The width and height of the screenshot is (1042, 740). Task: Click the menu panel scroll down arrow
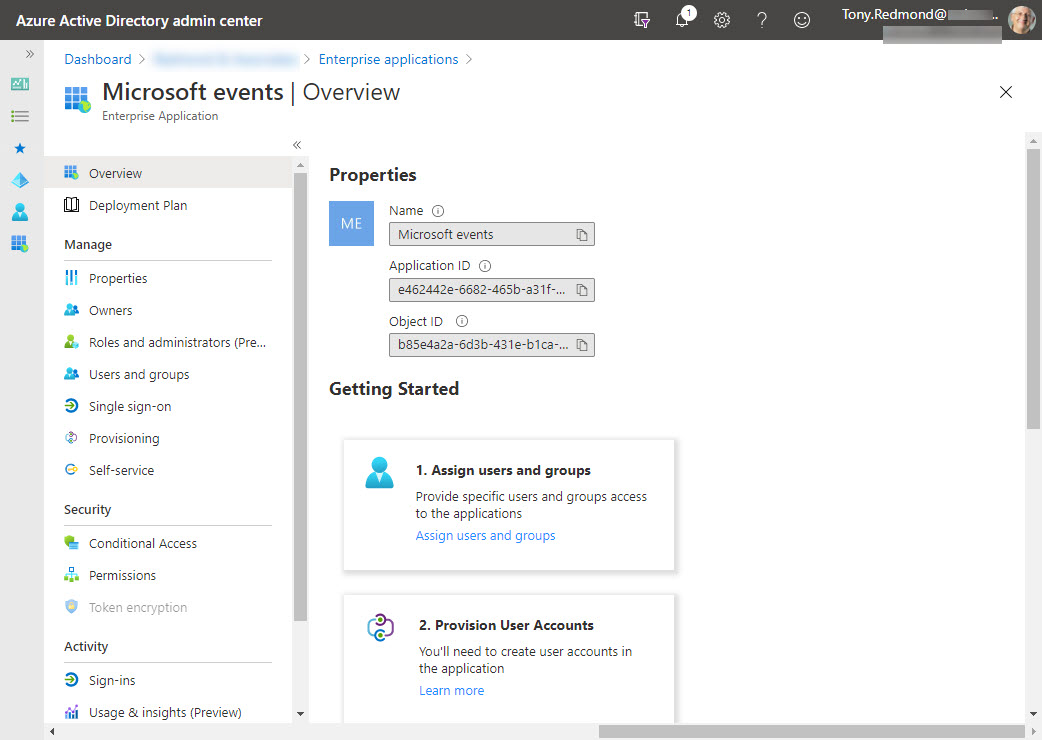(300, 714)
